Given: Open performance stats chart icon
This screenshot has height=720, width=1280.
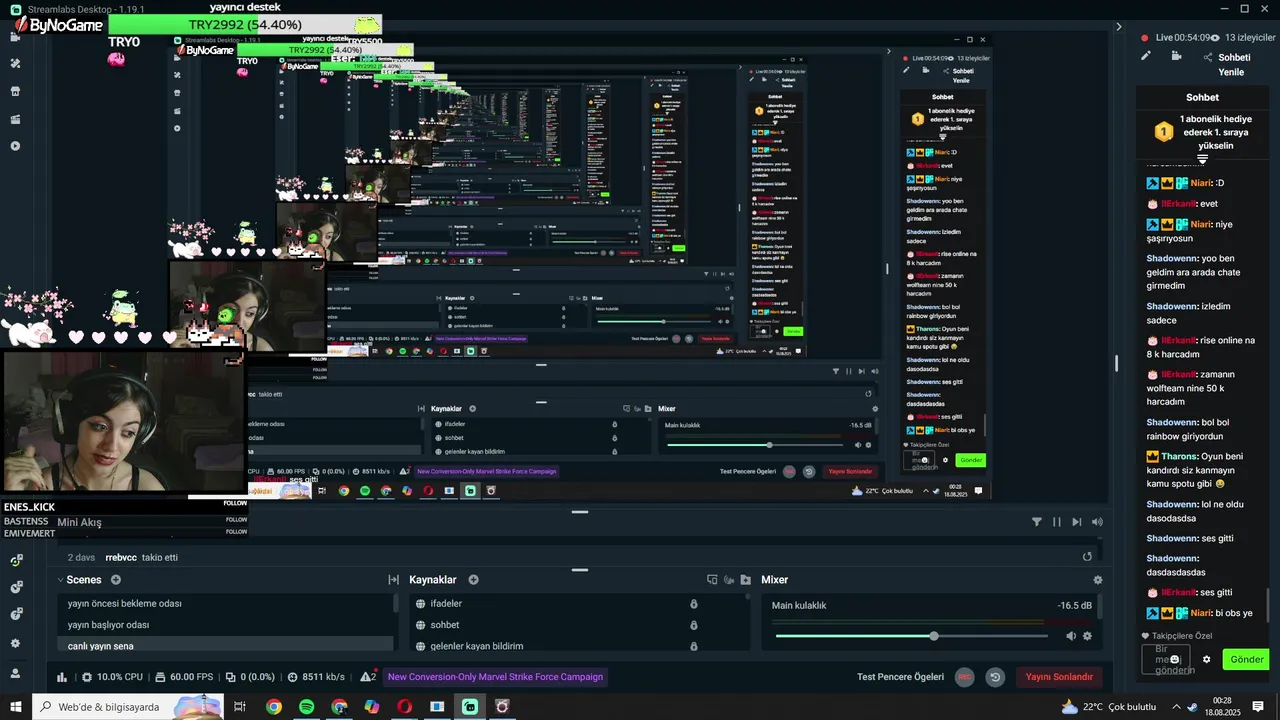Looking at the screenshot, I should point(62,677).
